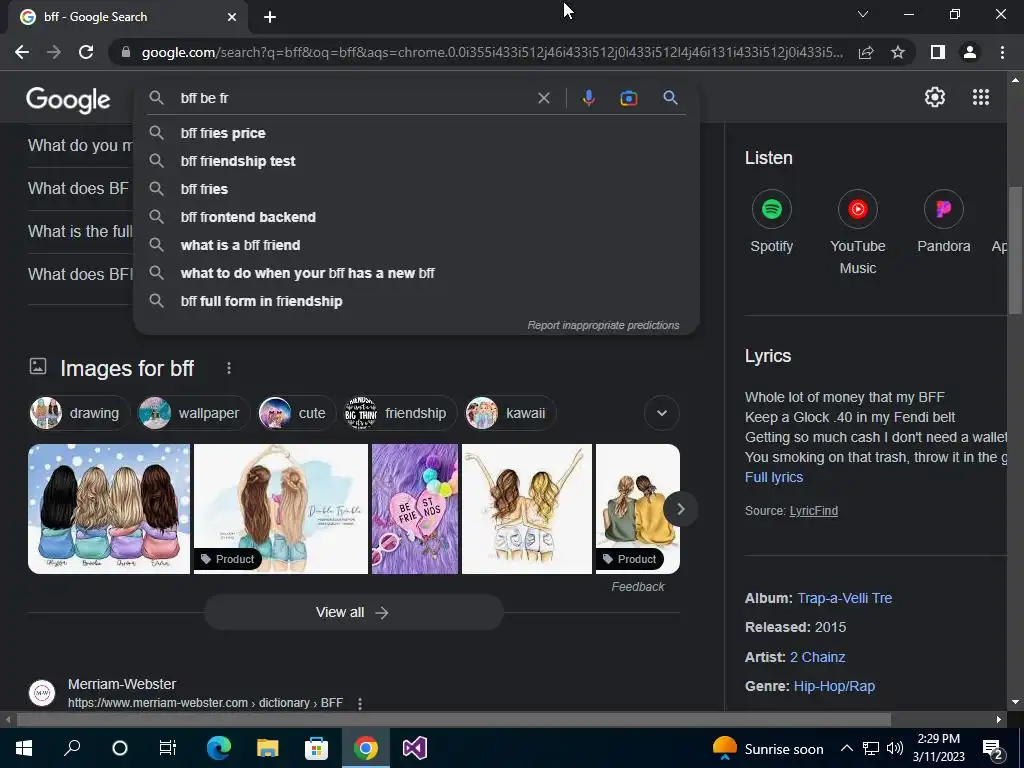The height and width of the screenshot is (768, 1024).
Task: Select suggestion bff fries price
Action: [x=416, y=133]
